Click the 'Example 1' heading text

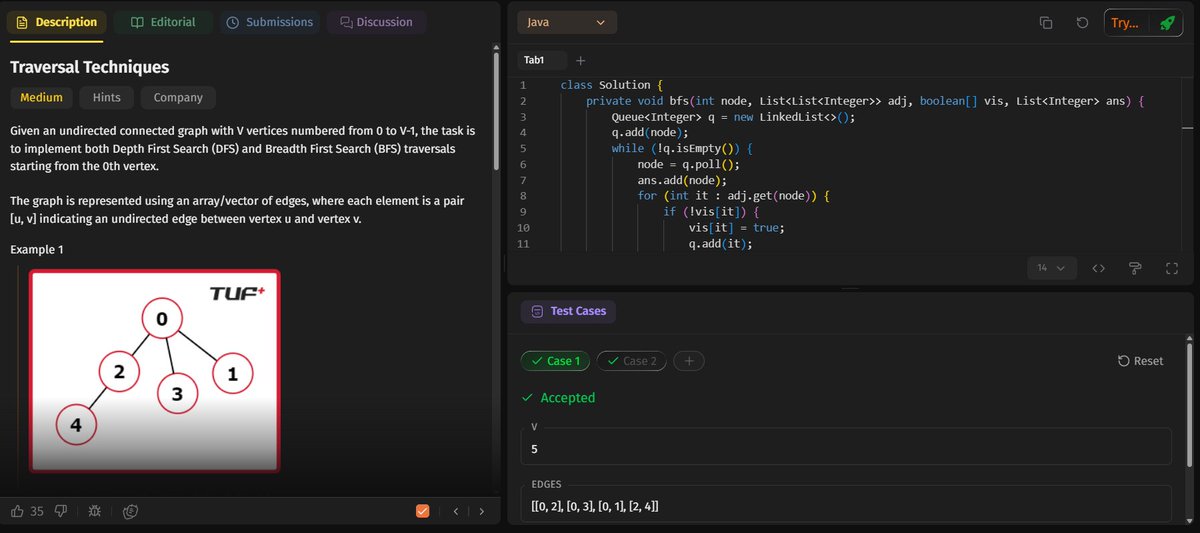pyautogui.click(x=37, y=249)
